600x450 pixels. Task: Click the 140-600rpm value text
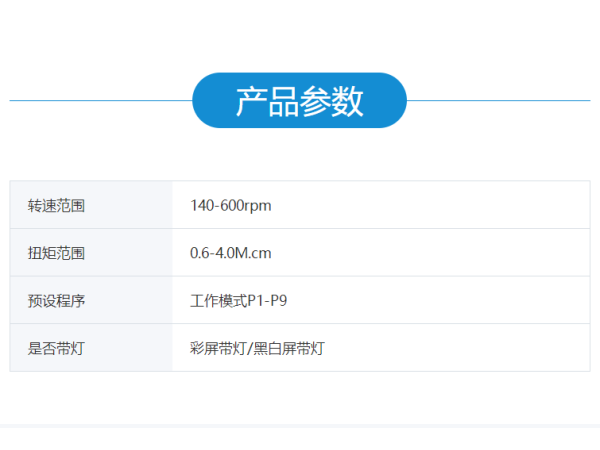tap(230, 206)
